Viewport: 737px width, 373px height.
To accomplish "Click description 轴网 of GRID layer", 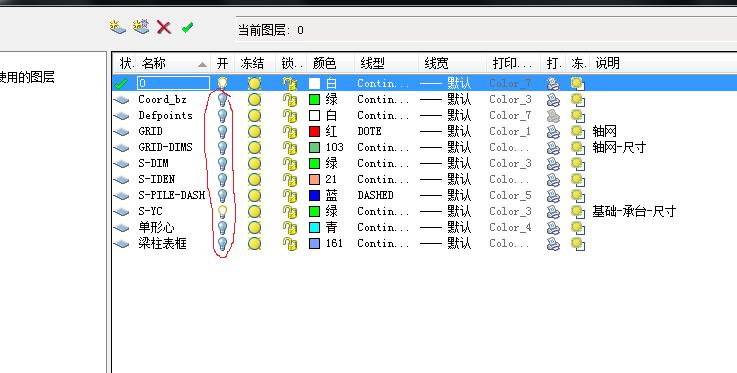I will 604,132.
